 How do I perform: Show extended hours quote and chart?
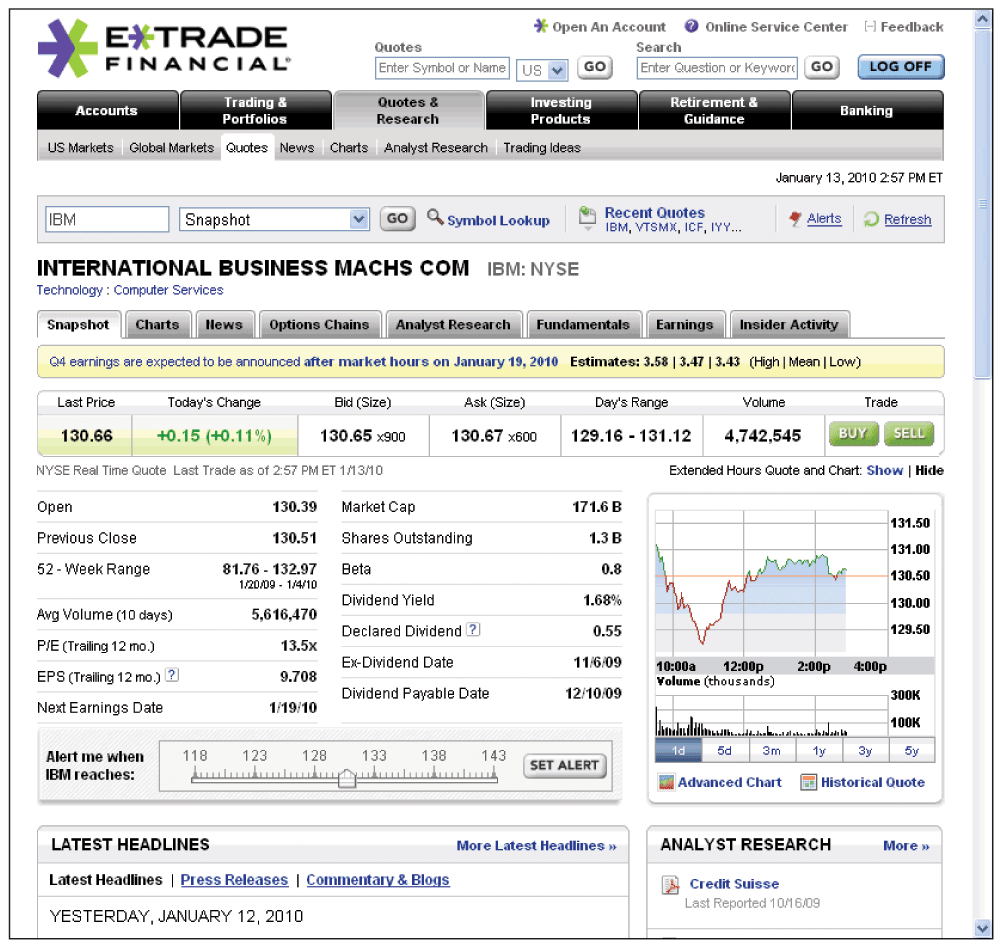tap(885, 471)
